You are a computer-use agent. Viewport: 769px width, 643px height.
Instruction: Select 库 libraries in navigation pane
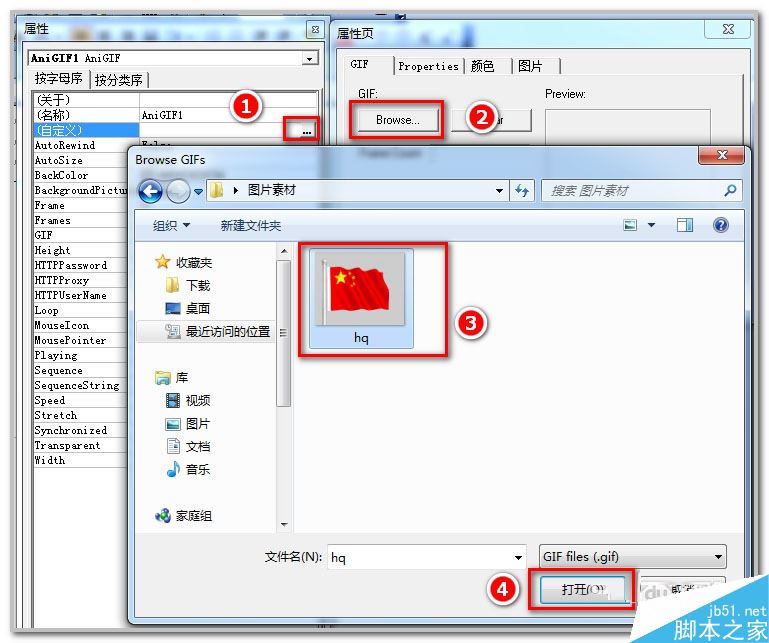172,378
